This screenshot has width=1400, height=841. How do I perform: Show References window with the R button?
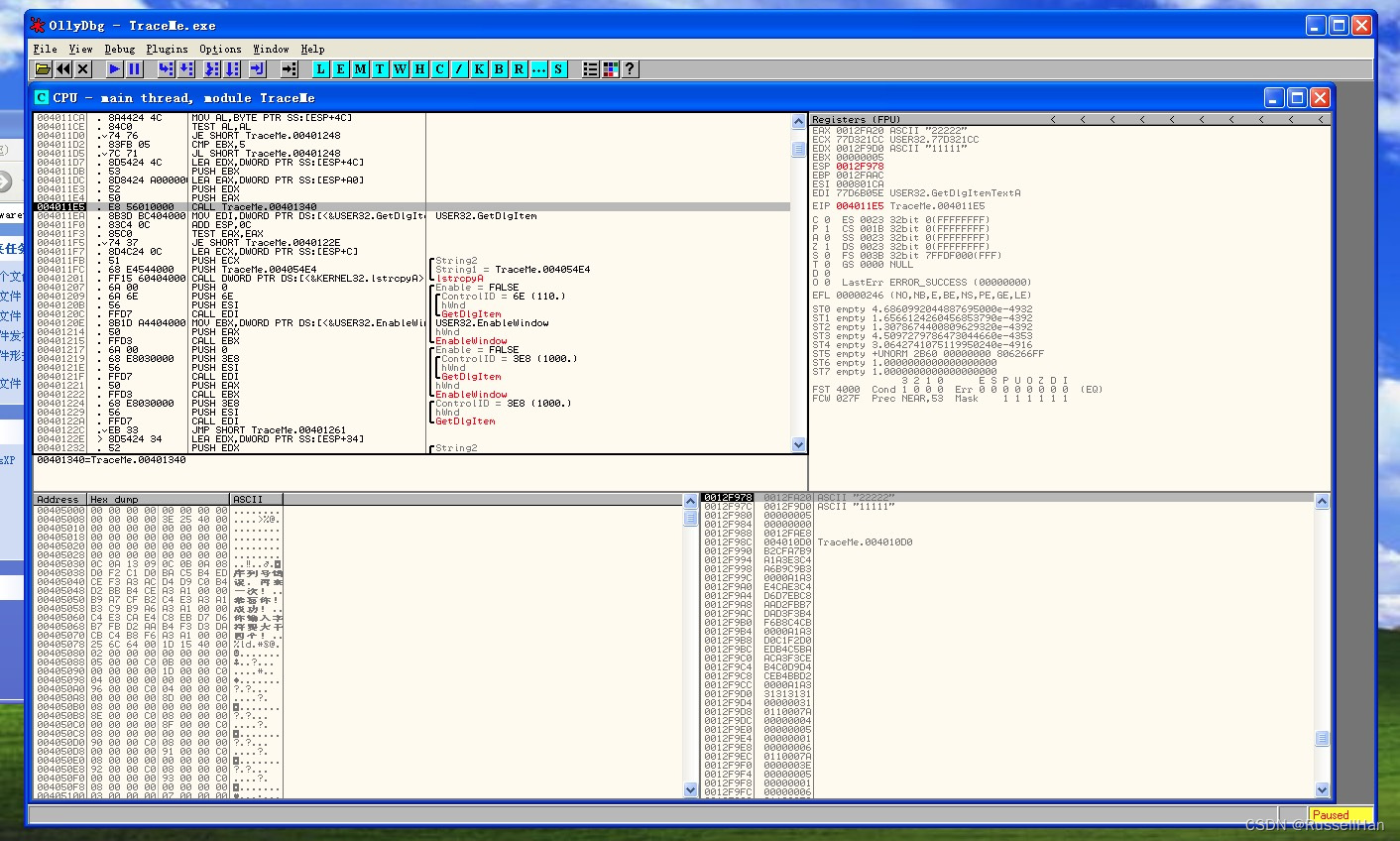click(519, 69)
